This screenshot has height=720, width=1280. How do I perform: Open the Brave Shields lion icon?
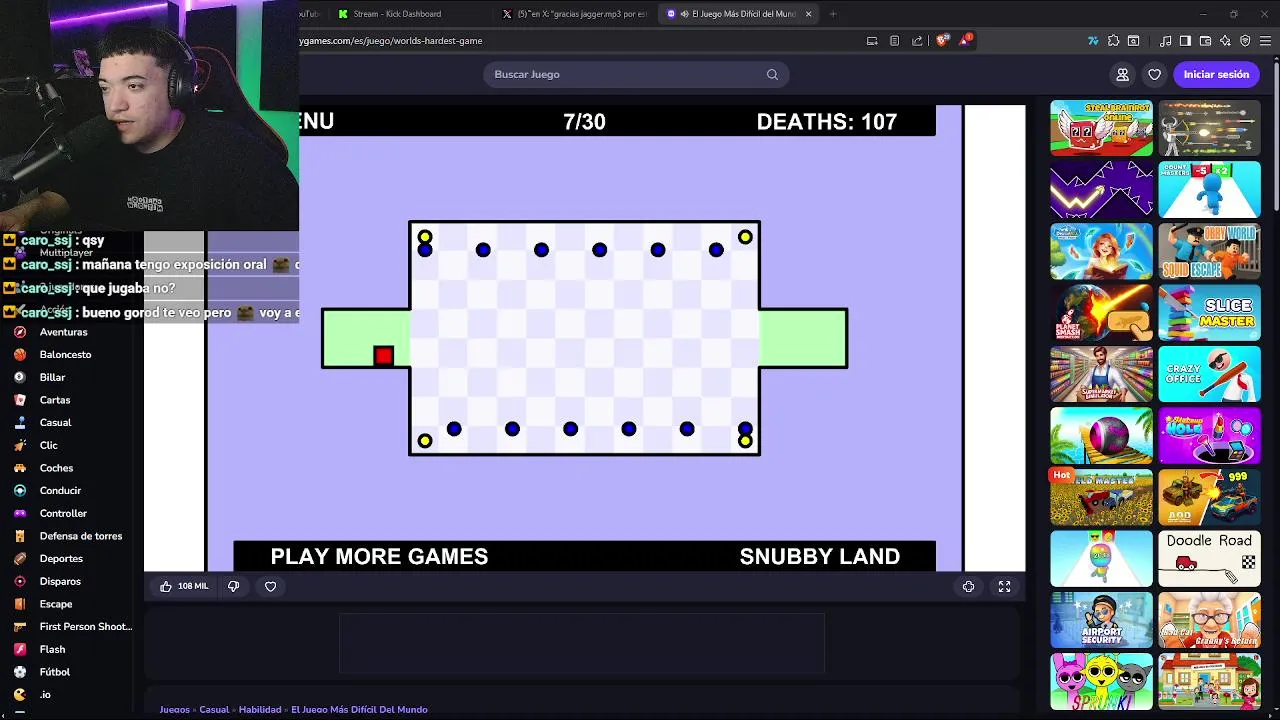[x=942, y=41]
